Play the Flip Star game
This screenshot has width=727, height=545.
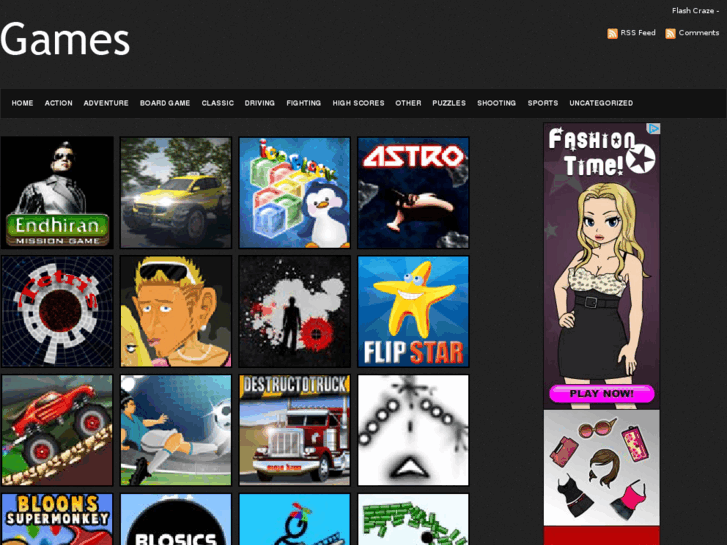tap(413, 311)
